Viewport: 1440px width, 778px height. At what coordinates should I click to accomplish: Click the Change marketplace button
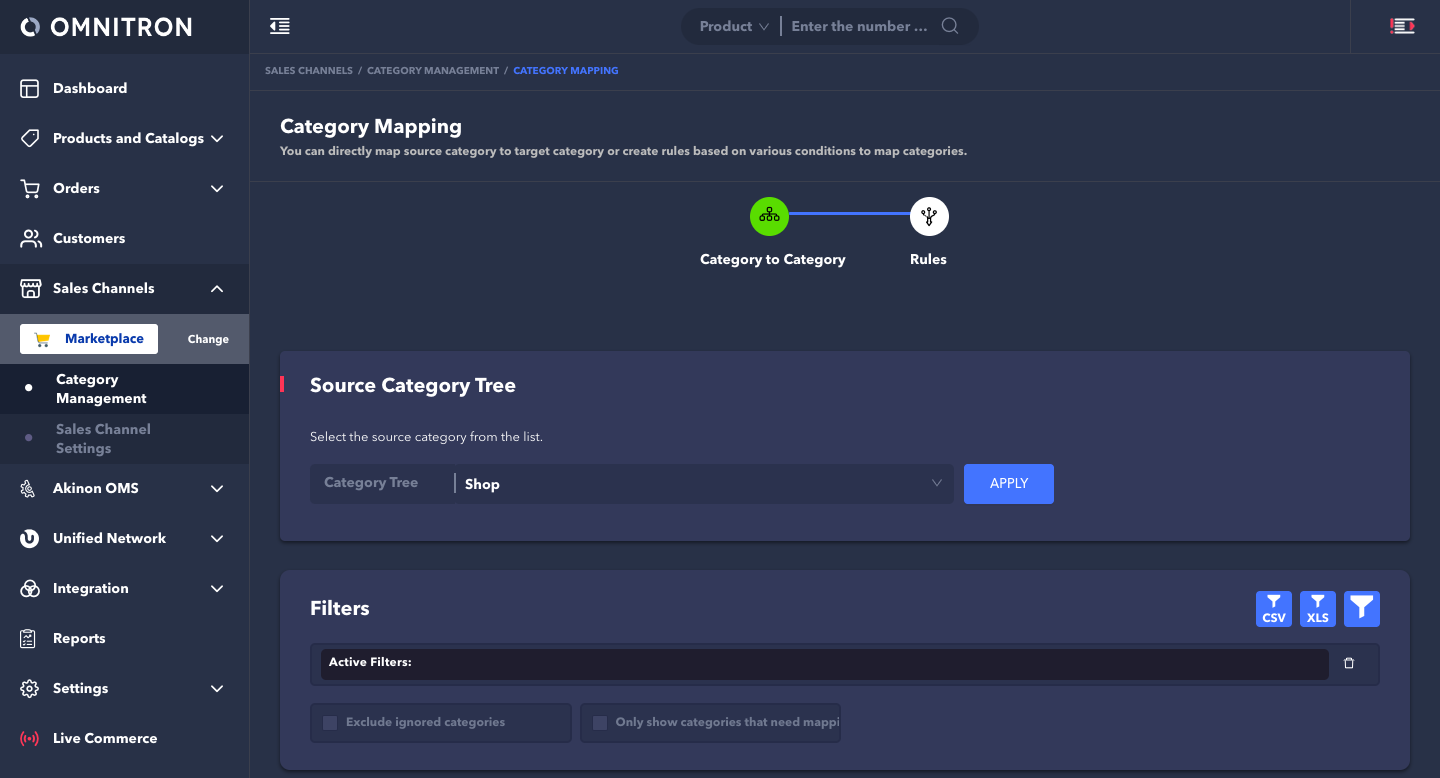tap(208, 339)
